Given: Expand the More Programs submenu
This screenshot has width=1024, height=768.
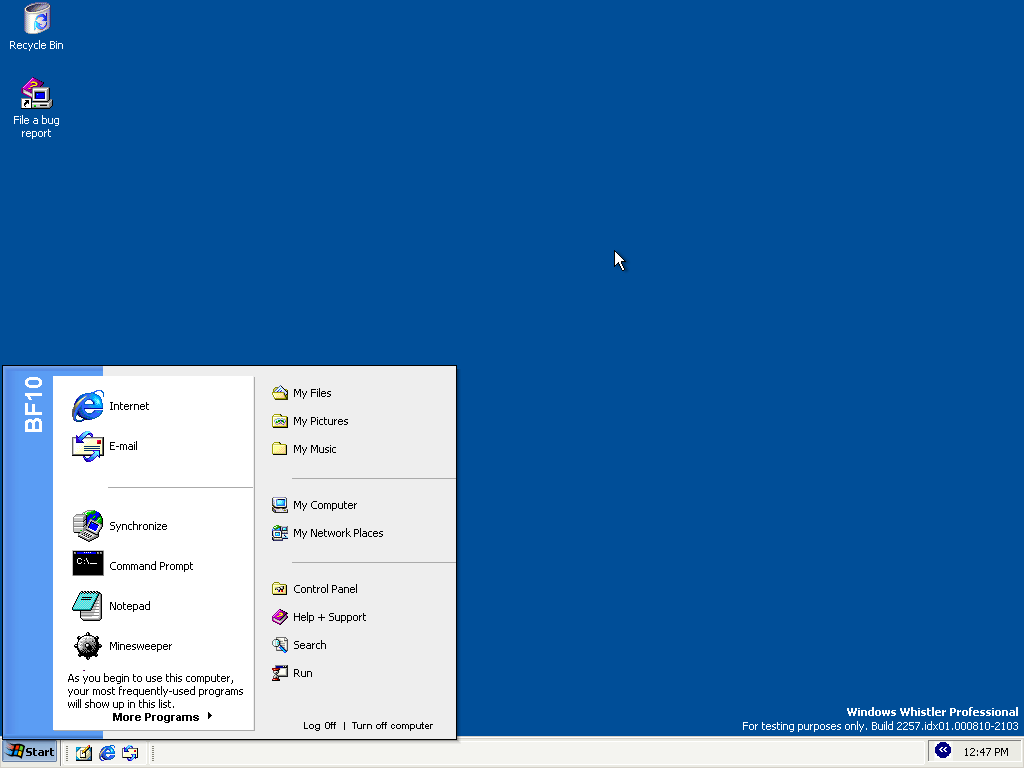Looking at the screenshot, I should click(x=162, y=717).
